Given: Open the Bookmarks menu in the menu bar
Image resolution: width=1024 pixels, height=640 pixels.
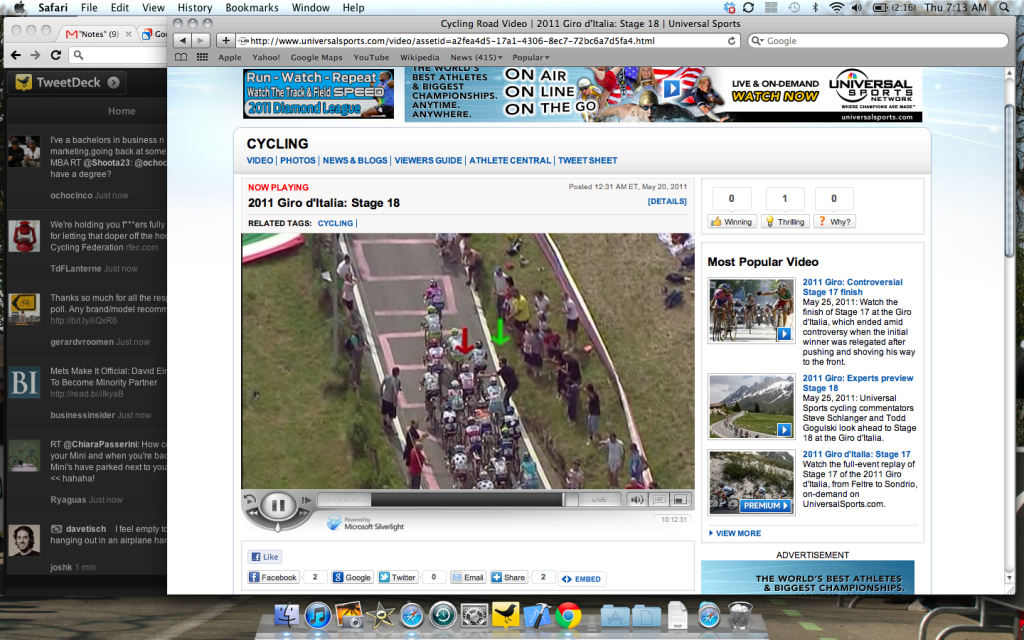Looking at the screenshot, I should pos(251,8).
